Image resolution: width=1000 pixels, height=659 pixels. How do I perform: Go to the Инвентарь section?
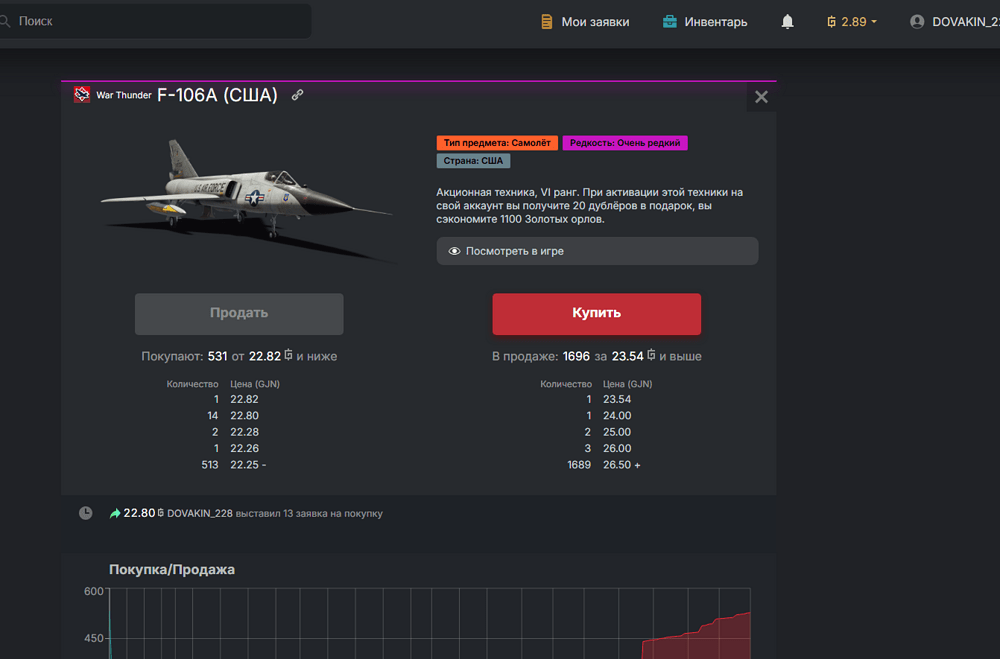click(x=715, y=22)
